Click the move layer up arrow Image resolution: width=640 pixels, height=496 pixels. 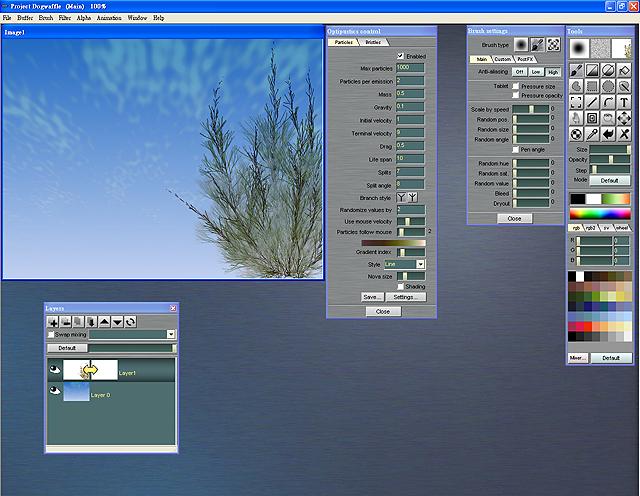[105, 322]
